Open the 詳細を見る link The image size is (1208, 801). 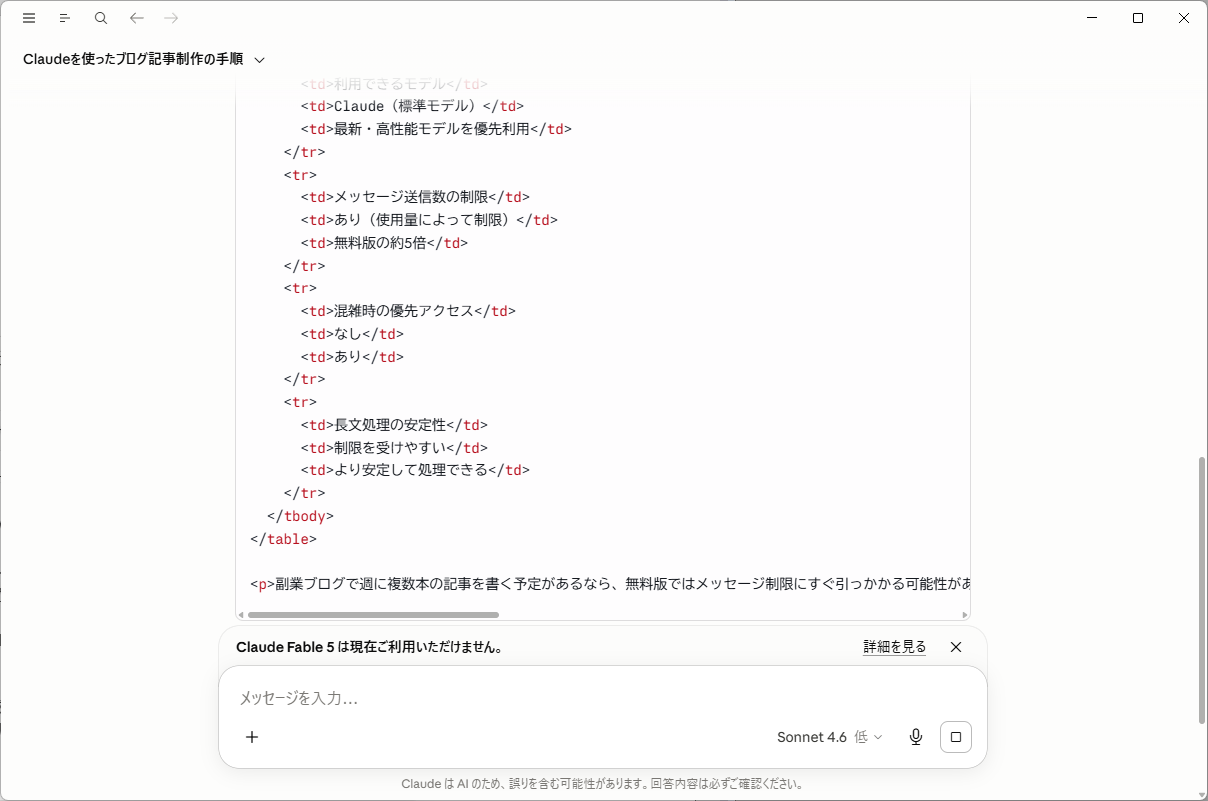(x=895, y=647)
